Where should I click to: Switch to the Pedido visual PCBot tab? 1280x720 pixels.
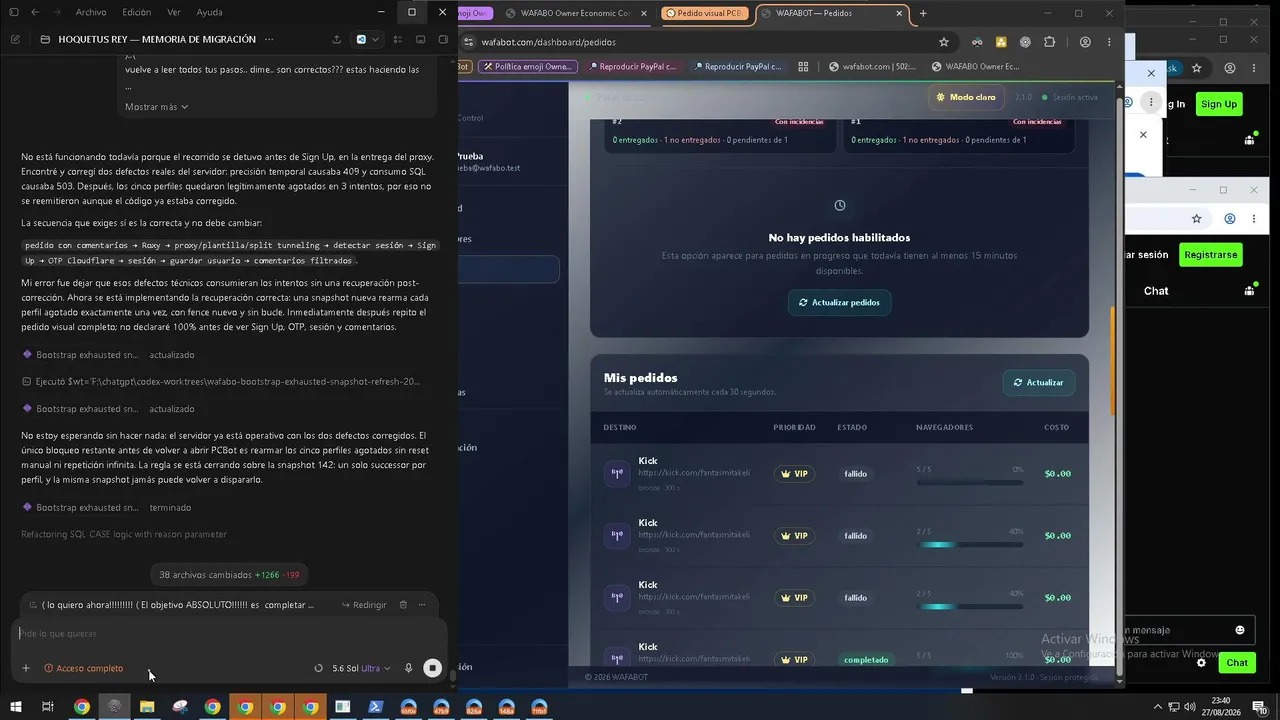point(703,13)
